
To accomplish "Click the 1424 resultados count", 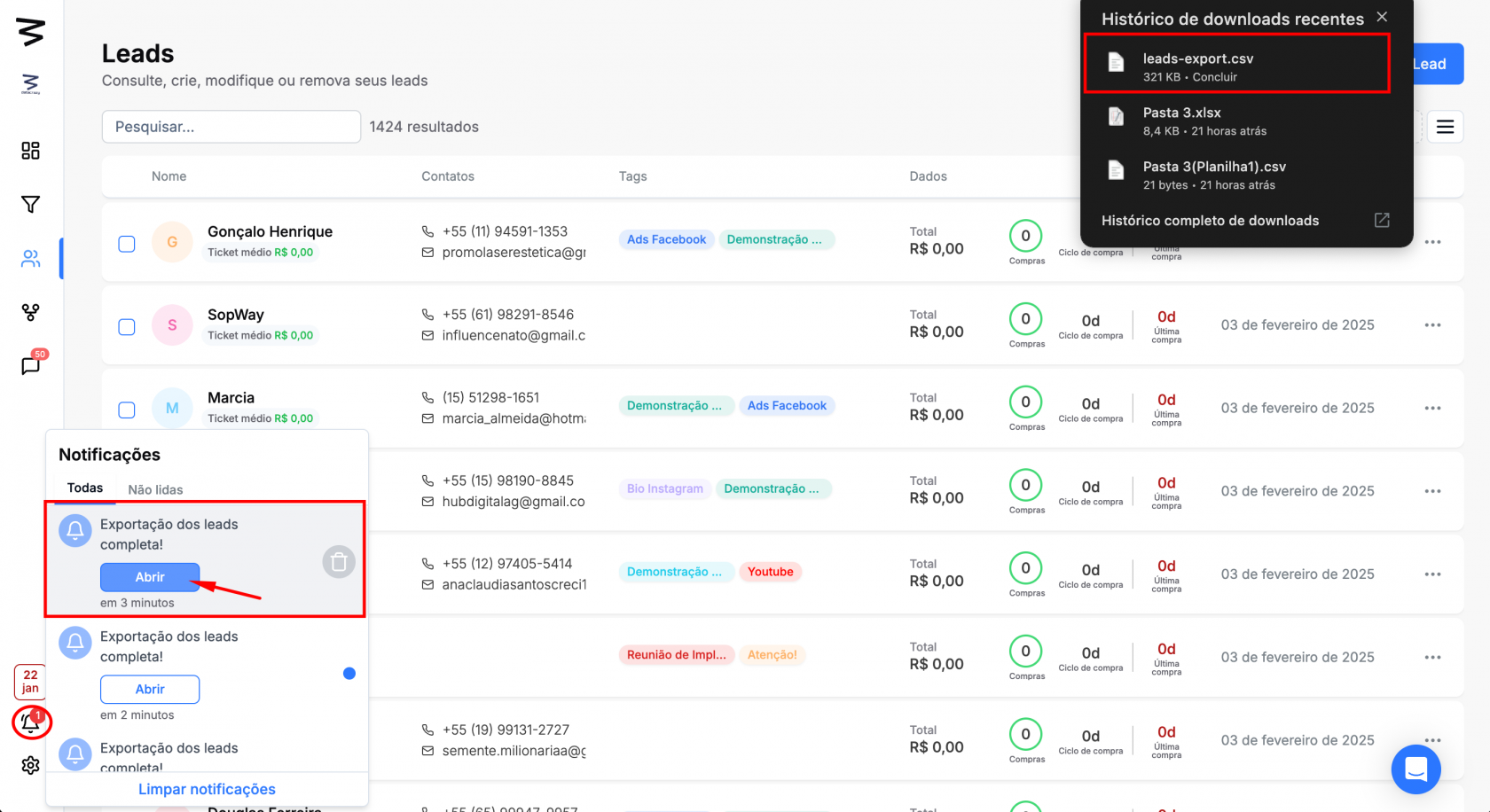I will click(x=424, y=127).
